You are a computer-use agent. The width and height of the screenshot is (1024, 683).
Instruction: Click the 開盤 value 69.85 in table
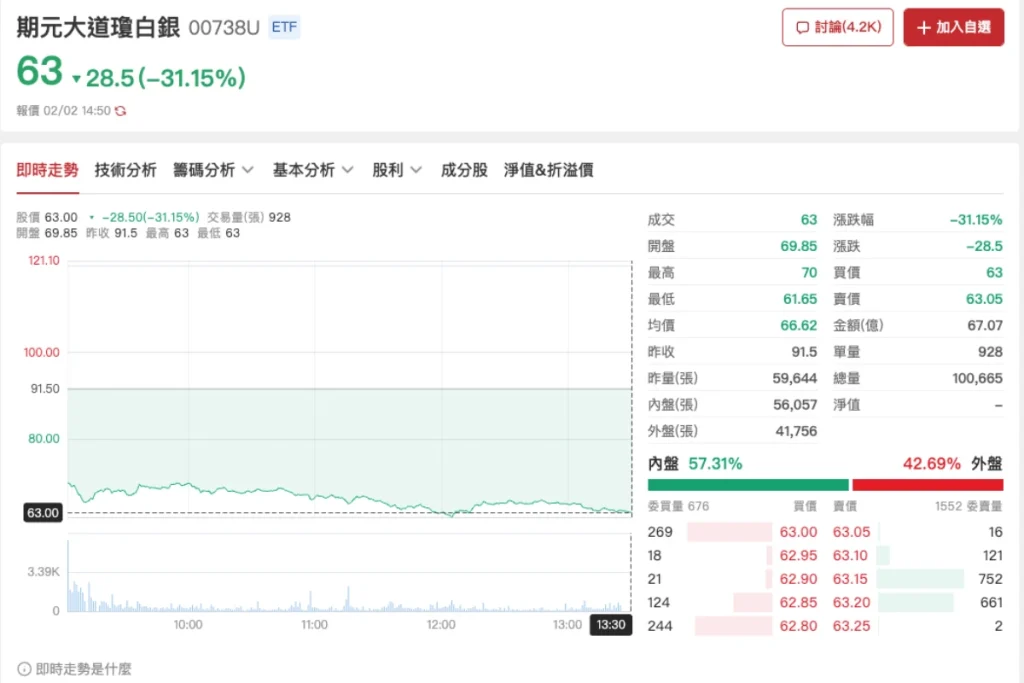click(x=799, y=246)
